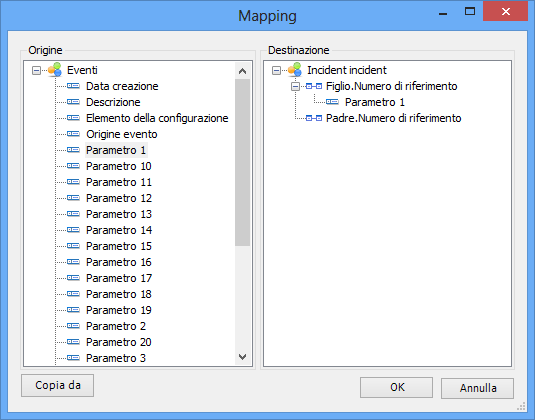This screenshot has height=420, width=535.
Task: Select Padre.Numero di riferimento in Destinazione
Action: tap(393, 118)
